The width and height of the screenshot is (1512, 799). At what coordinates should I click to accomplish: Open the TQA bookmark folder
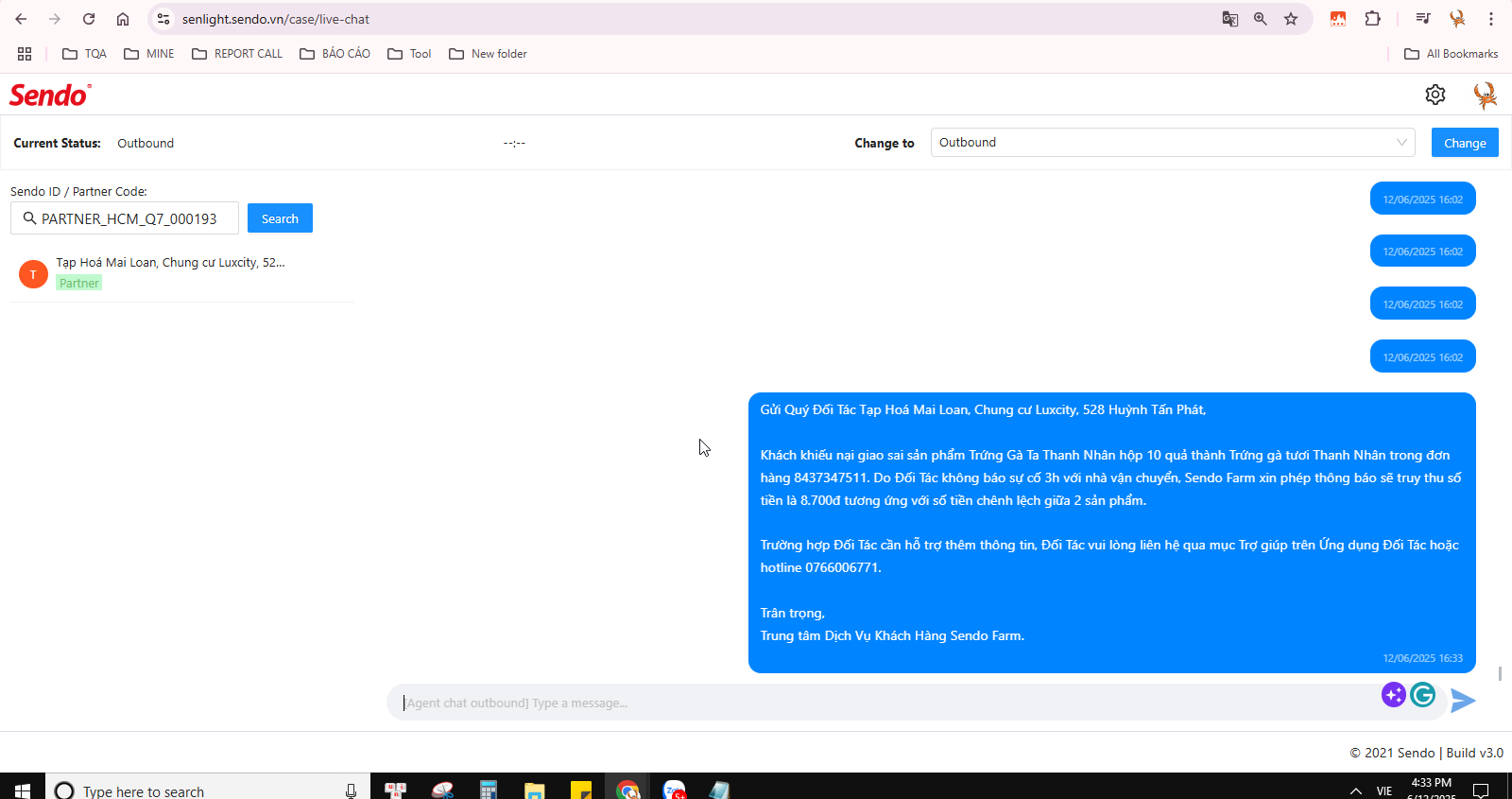(x=85, y=54)
